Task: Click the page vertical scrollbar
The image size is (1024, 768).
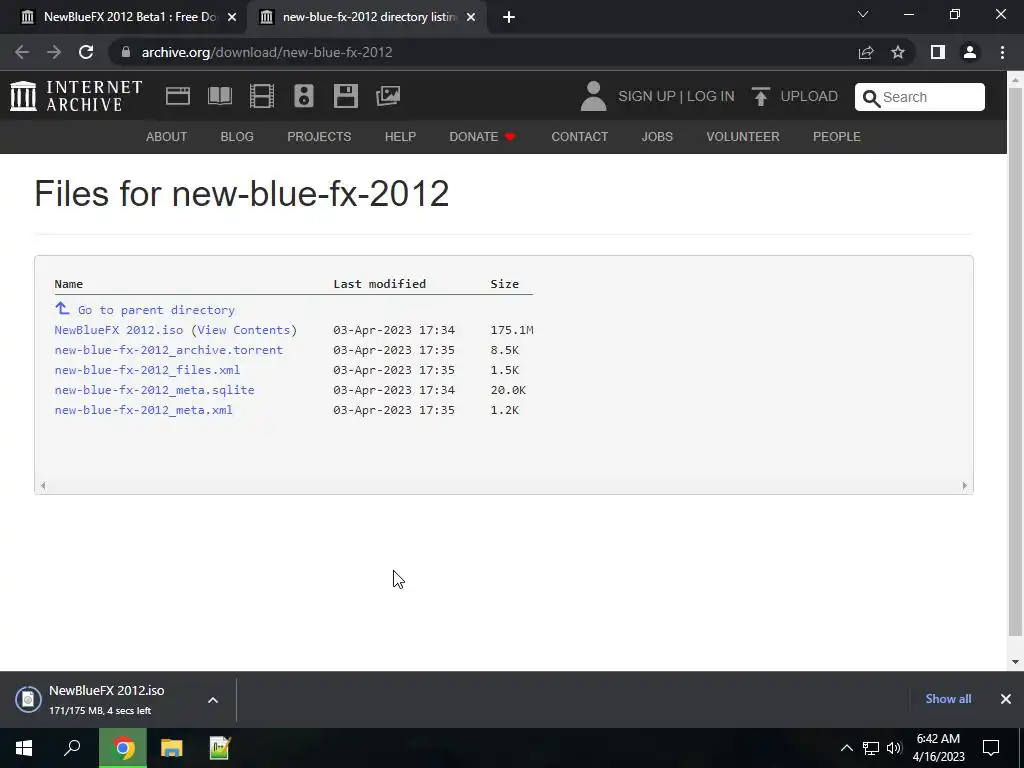Action: [1015, 360]
